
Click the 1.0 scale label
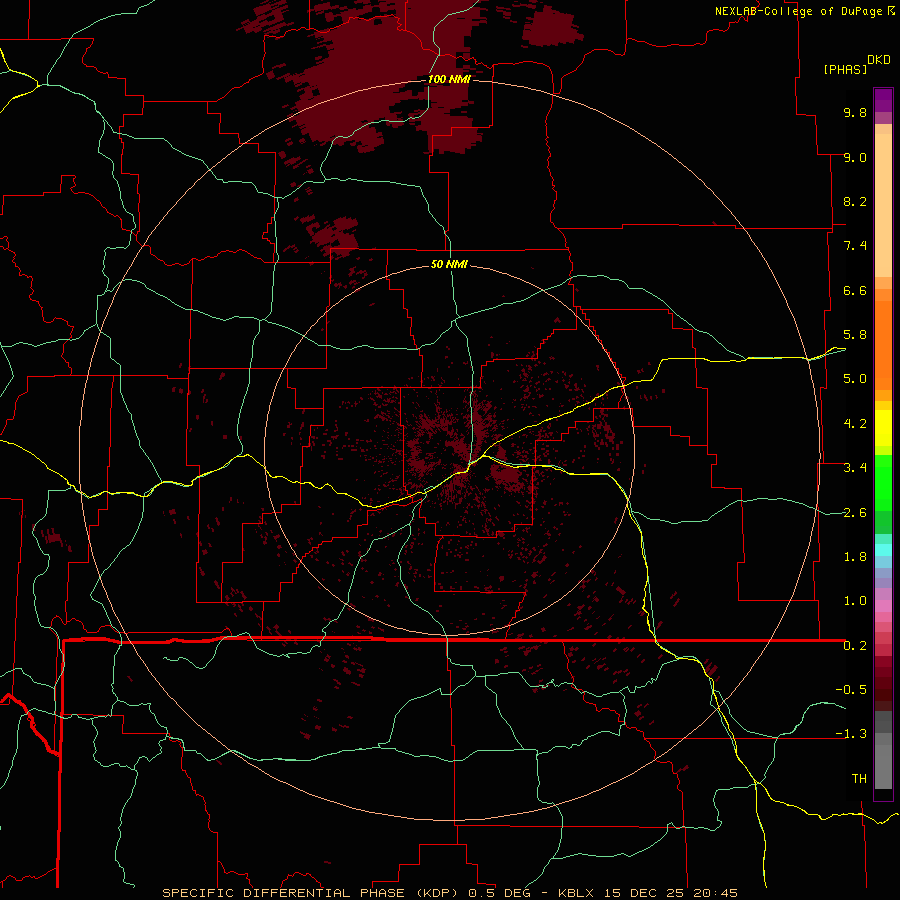pos(855,601)
